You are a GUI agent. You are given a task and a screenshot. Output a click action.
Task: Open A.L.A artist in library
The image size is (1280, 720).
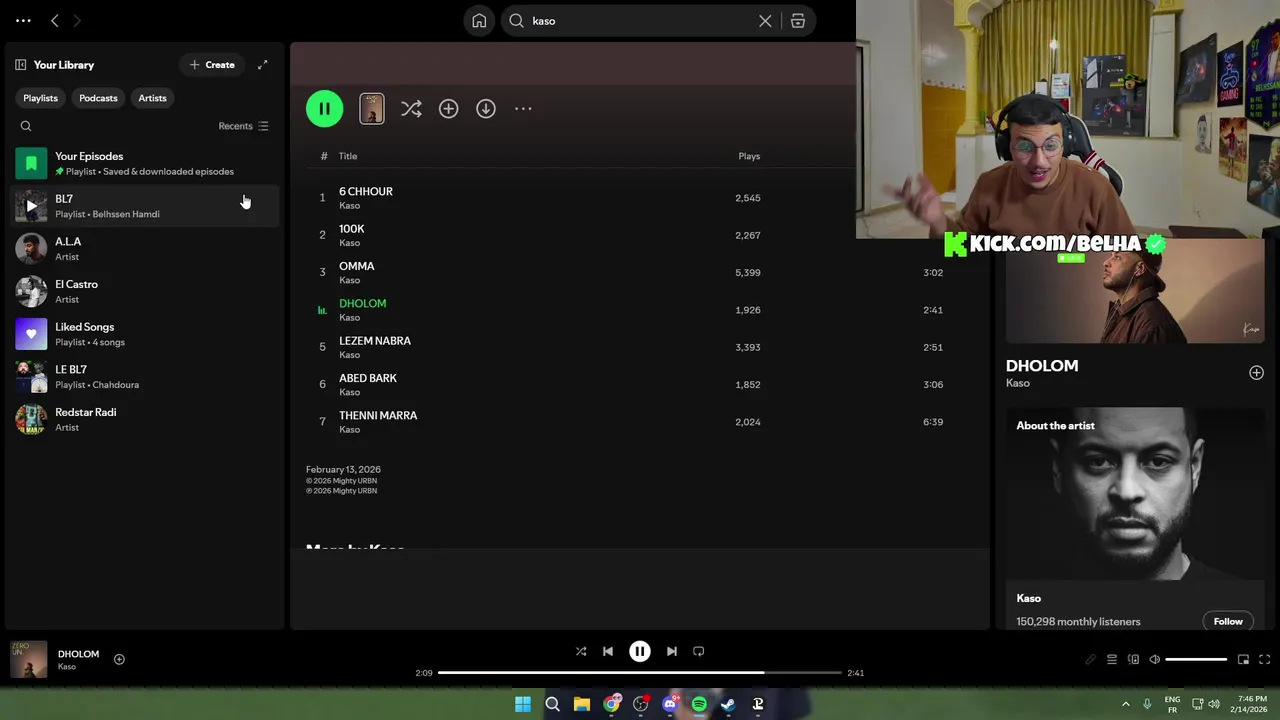[145, 248]
